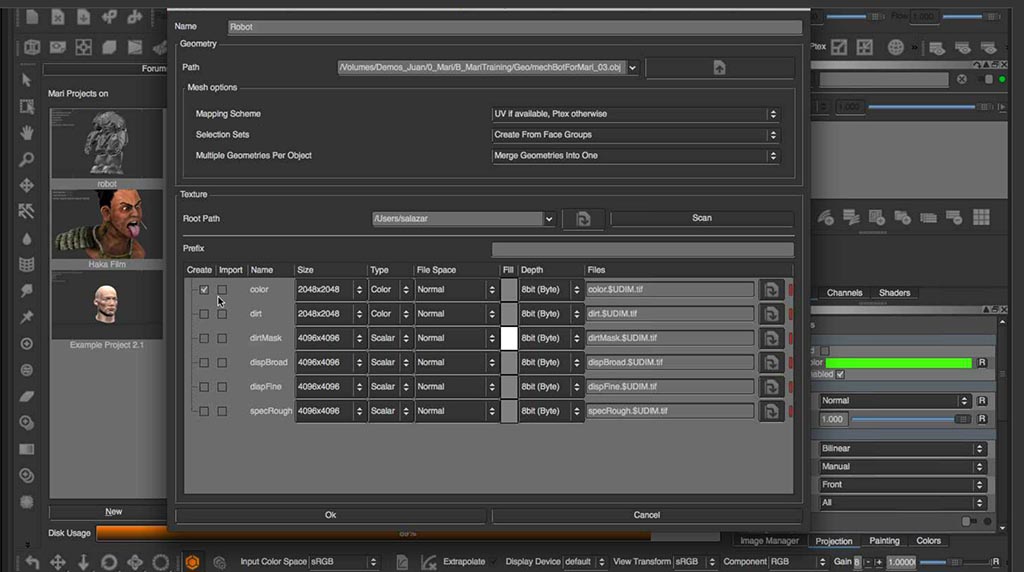Screen dimensions: 1024x572
Task: Select the Move cross-arrows tool
Action: (26, 185)
